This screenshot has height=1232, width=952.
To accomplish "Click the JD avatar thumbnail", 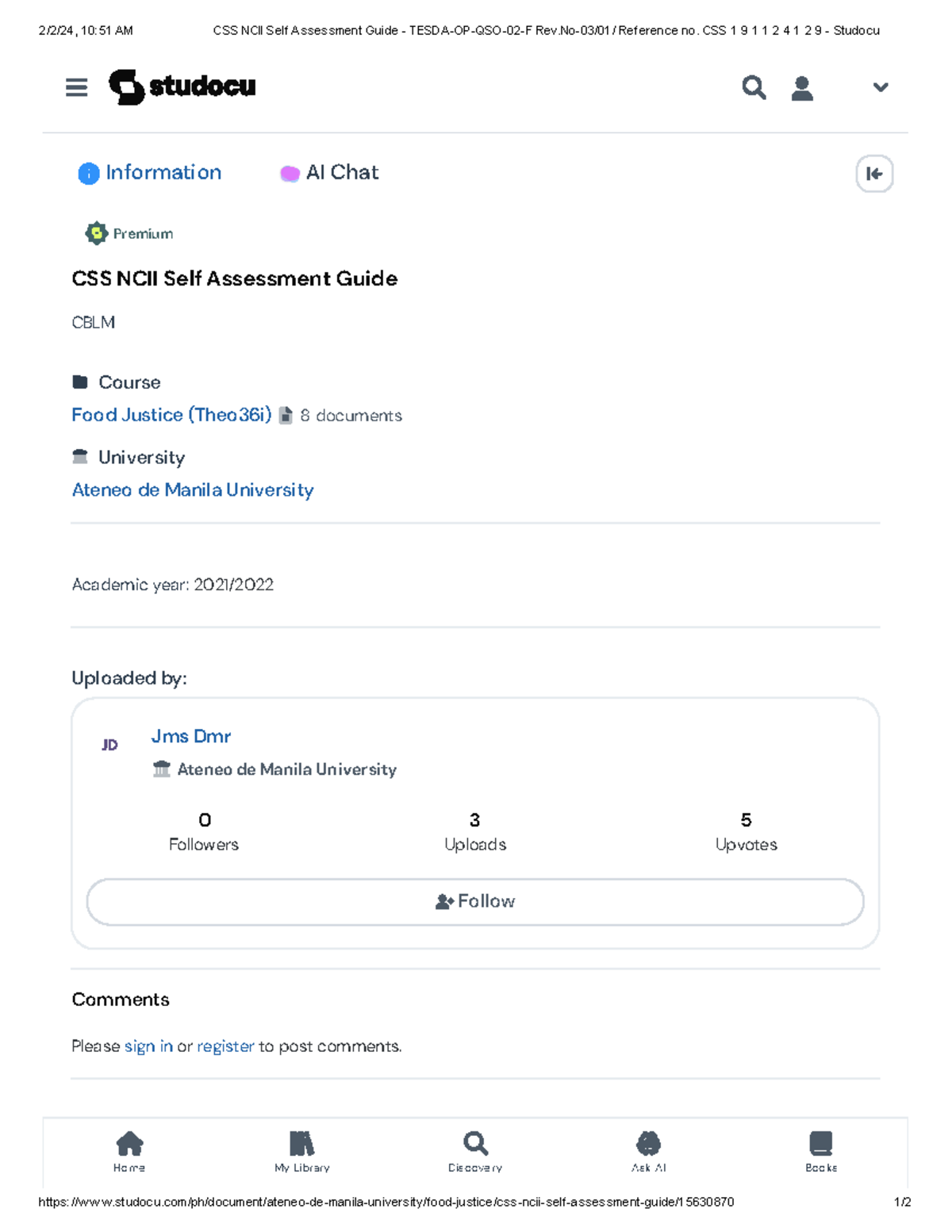I will point(109,745).
